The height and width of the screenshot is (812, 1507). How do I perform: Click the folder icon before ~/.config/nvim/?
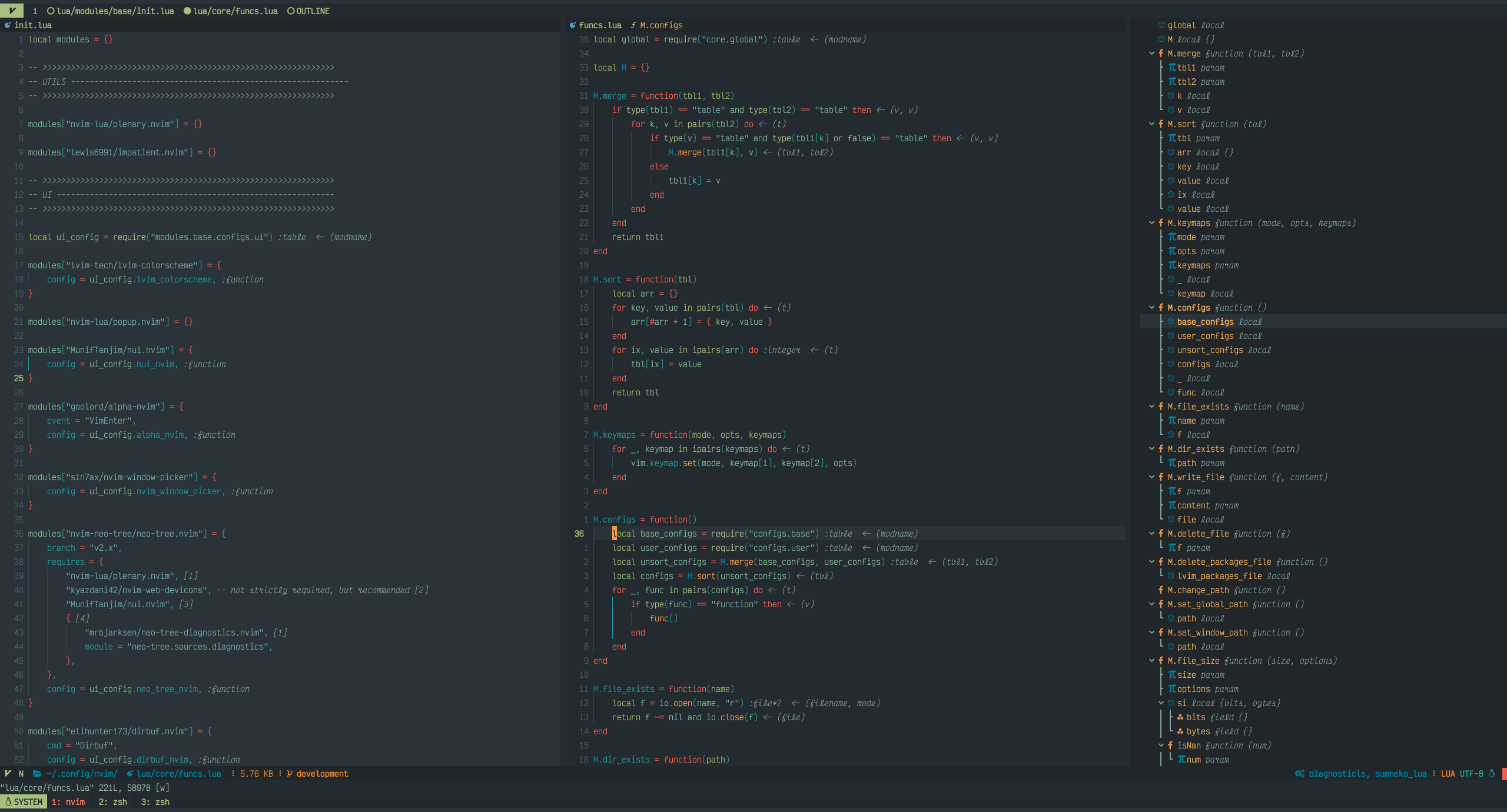[x=37, y=774]
